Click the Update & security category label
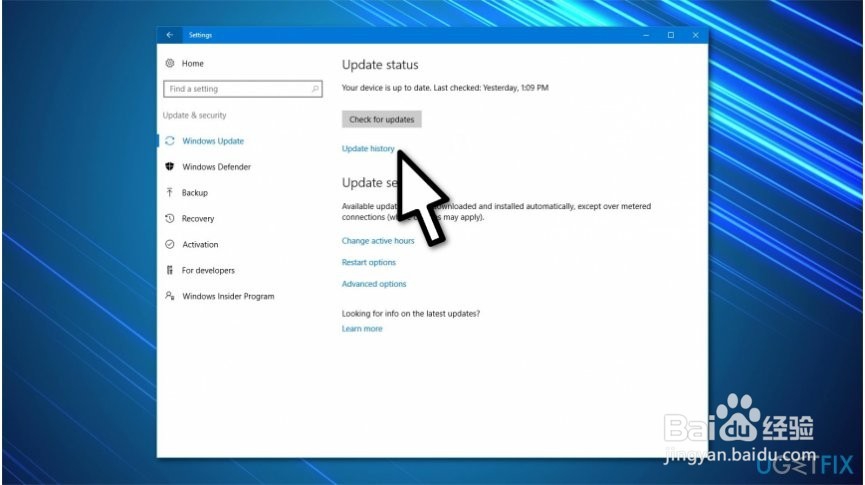Viewport: 865px width, 485px height. pos(194,115)
